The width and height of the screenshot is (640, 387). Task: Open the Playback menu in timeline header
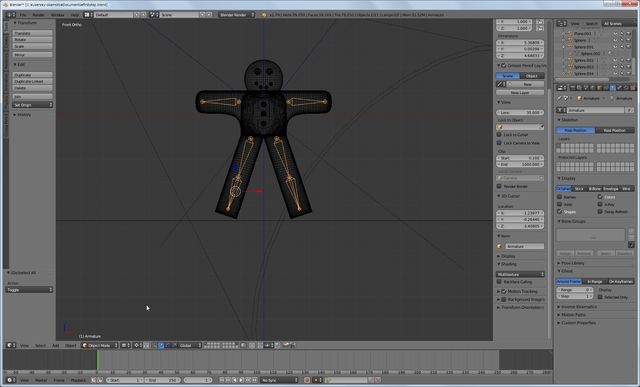tap(78, 380)
